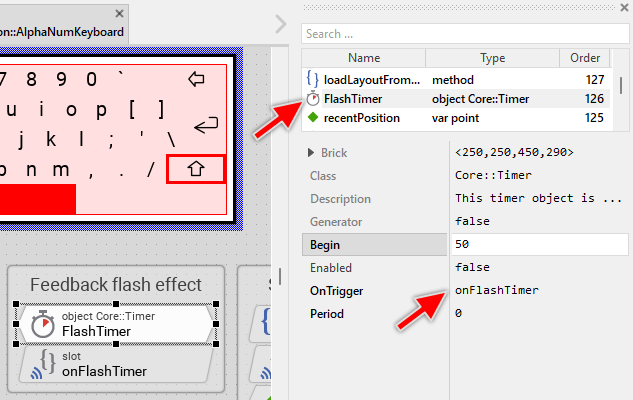Click the FlashTimer timer icon in member list
Screen dimensions: 633x400
click(x=313, y=99)
